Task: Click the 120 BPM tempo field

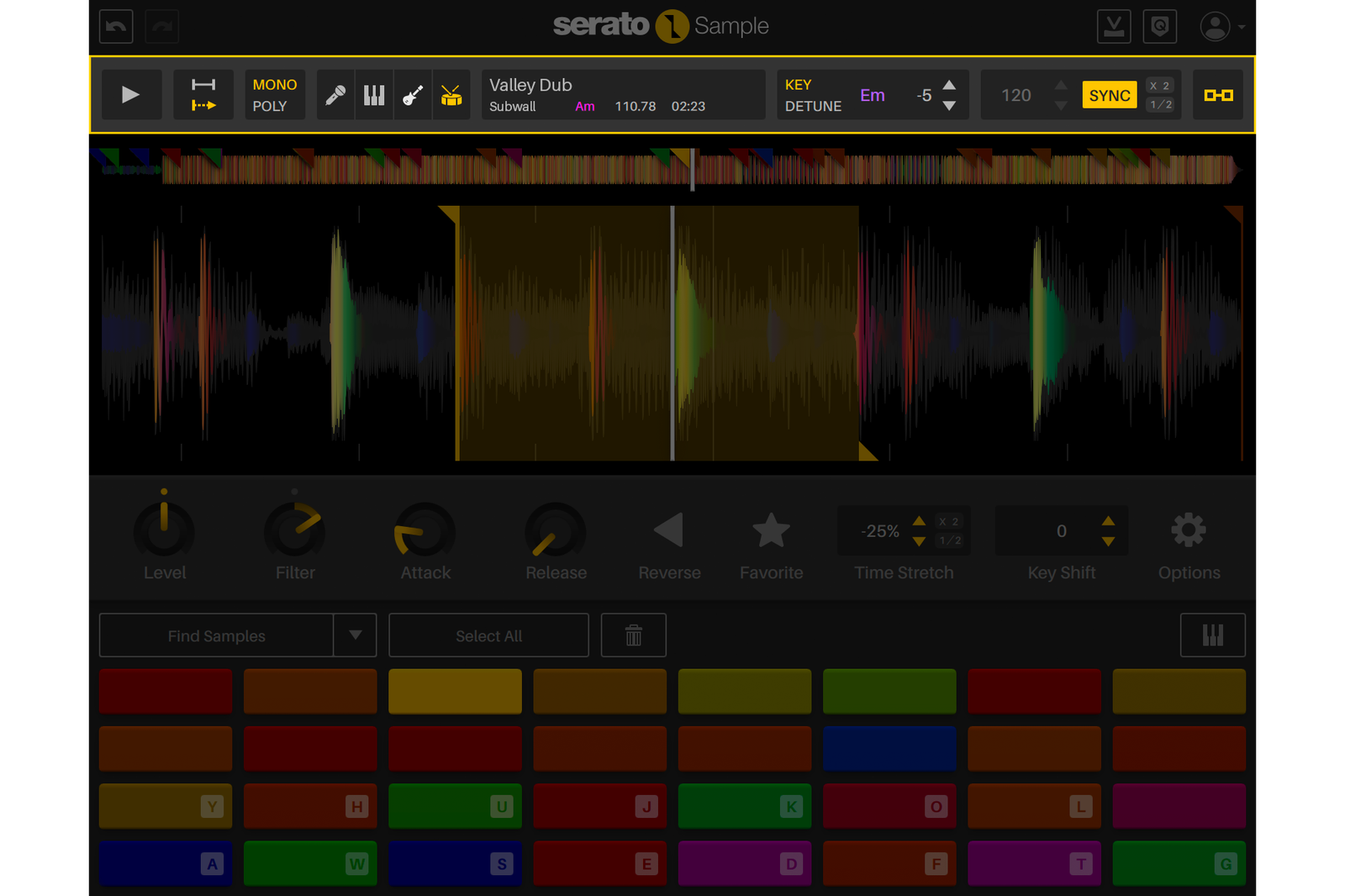Action: [x=1016, y=95]
